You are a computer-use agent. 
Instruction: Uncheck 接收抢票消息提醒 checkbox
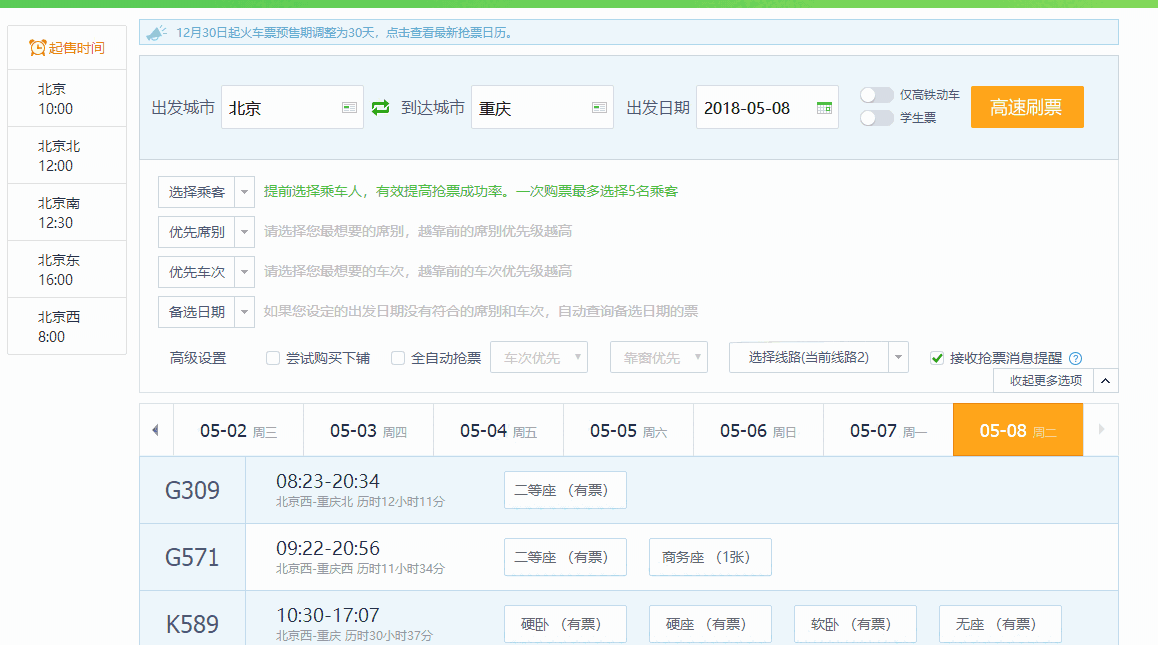937,358
